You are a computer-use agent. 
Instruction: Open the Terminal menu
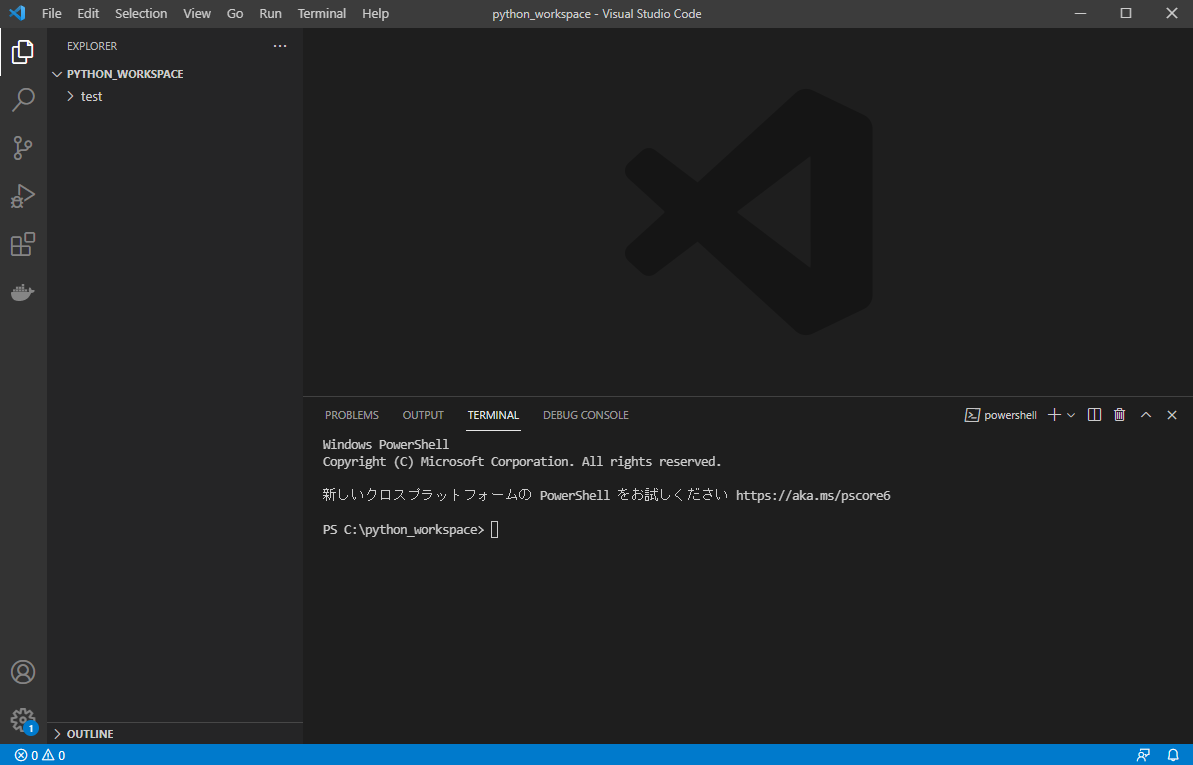(x=322, y=14)
